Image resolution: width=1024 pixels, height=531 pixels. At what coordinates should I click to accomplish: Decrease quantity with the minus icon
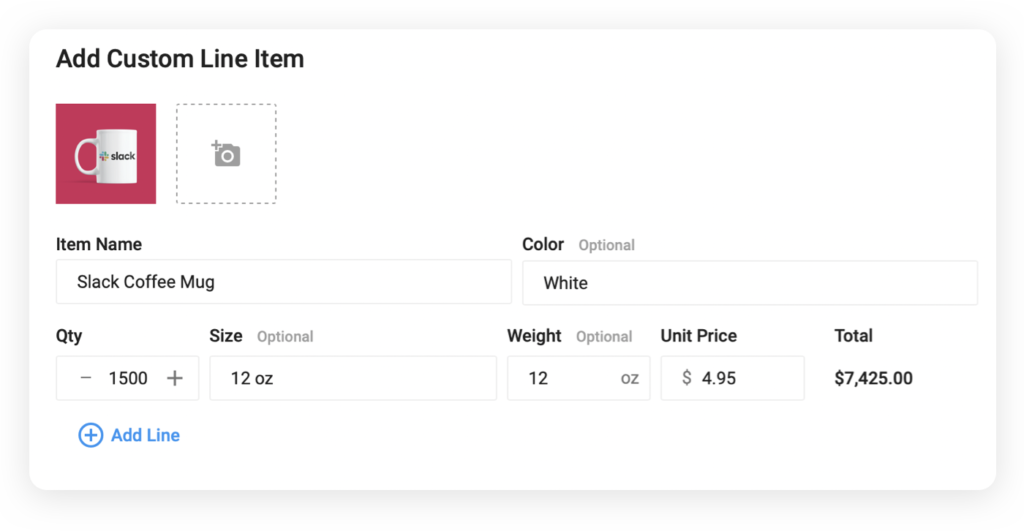(x=86, y=378)
